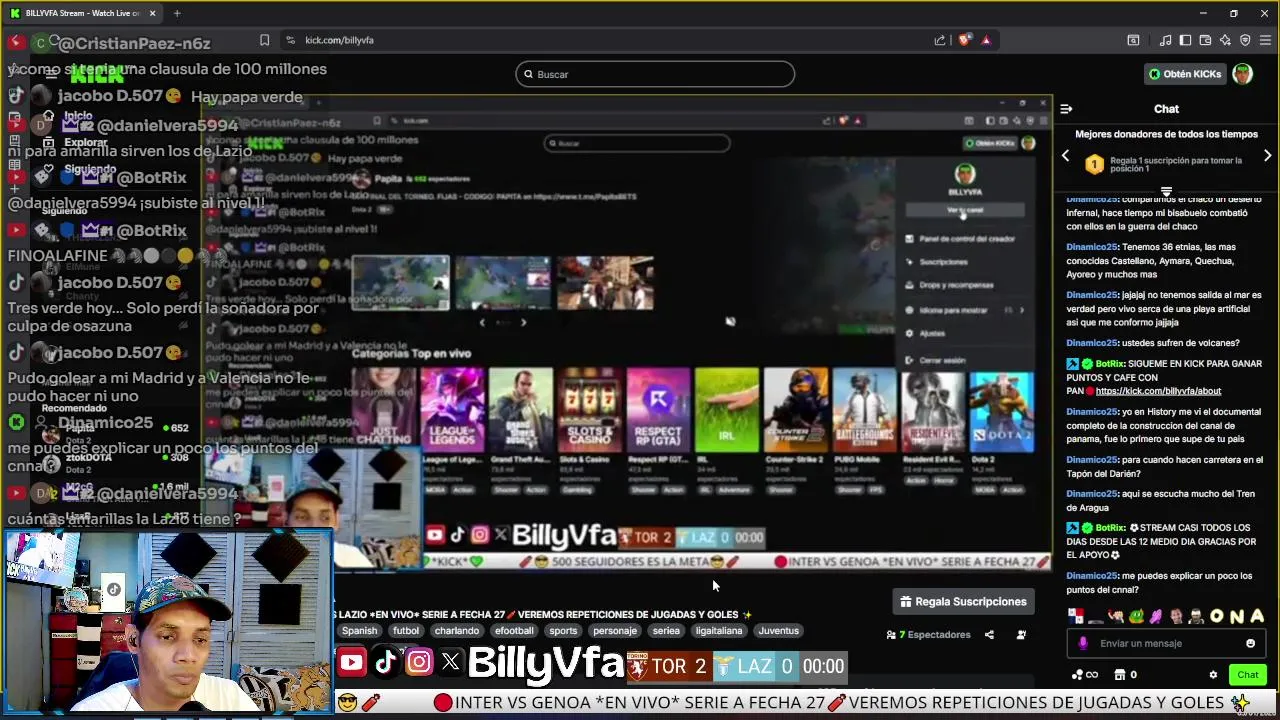Focus the Buscar search field
This screenshot has width=1280, height=720.
(655, 74)
